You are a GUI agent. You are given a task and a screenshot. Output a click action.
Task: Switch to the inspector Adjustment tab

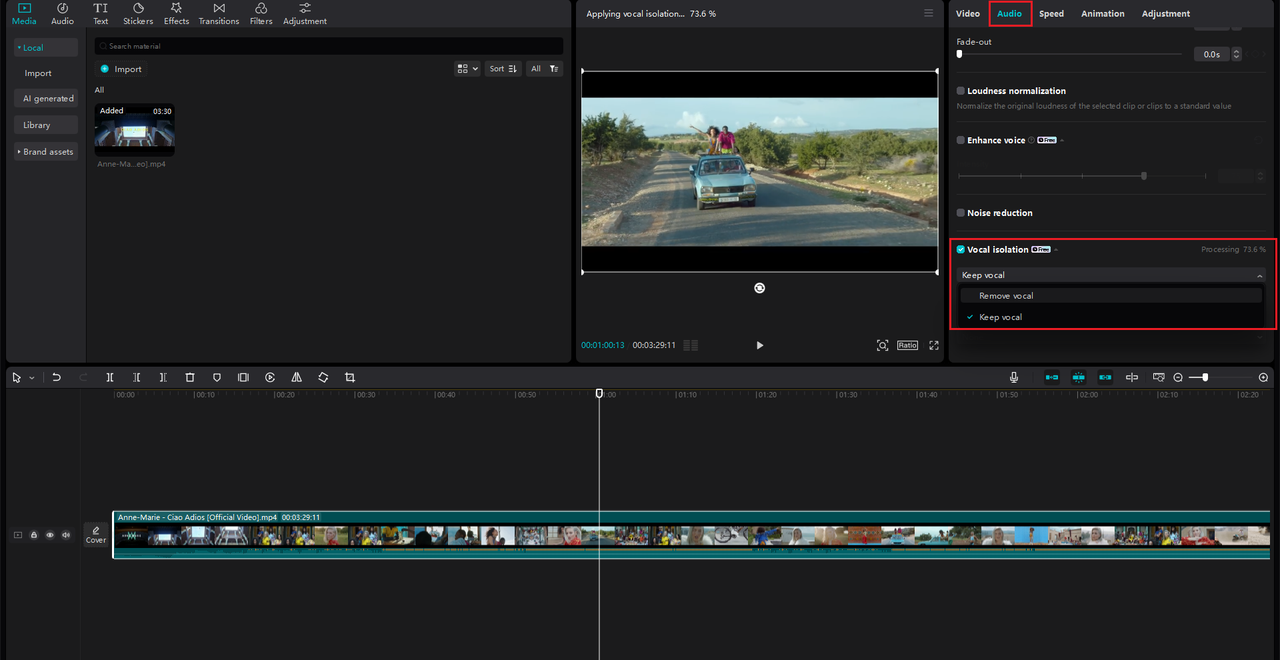[1166, 14]
